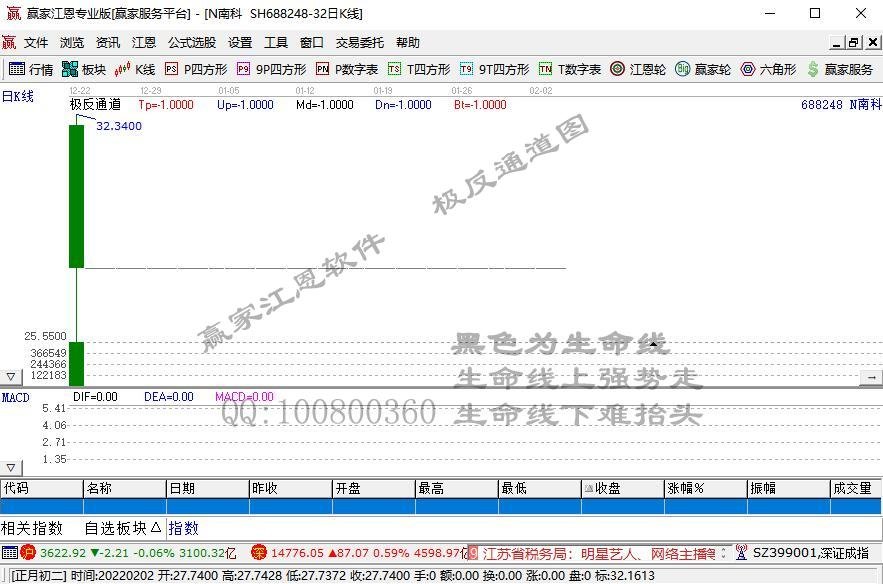Open the 板块 sector view
This screenshot has height=584, width=883.
coord(84,69)
